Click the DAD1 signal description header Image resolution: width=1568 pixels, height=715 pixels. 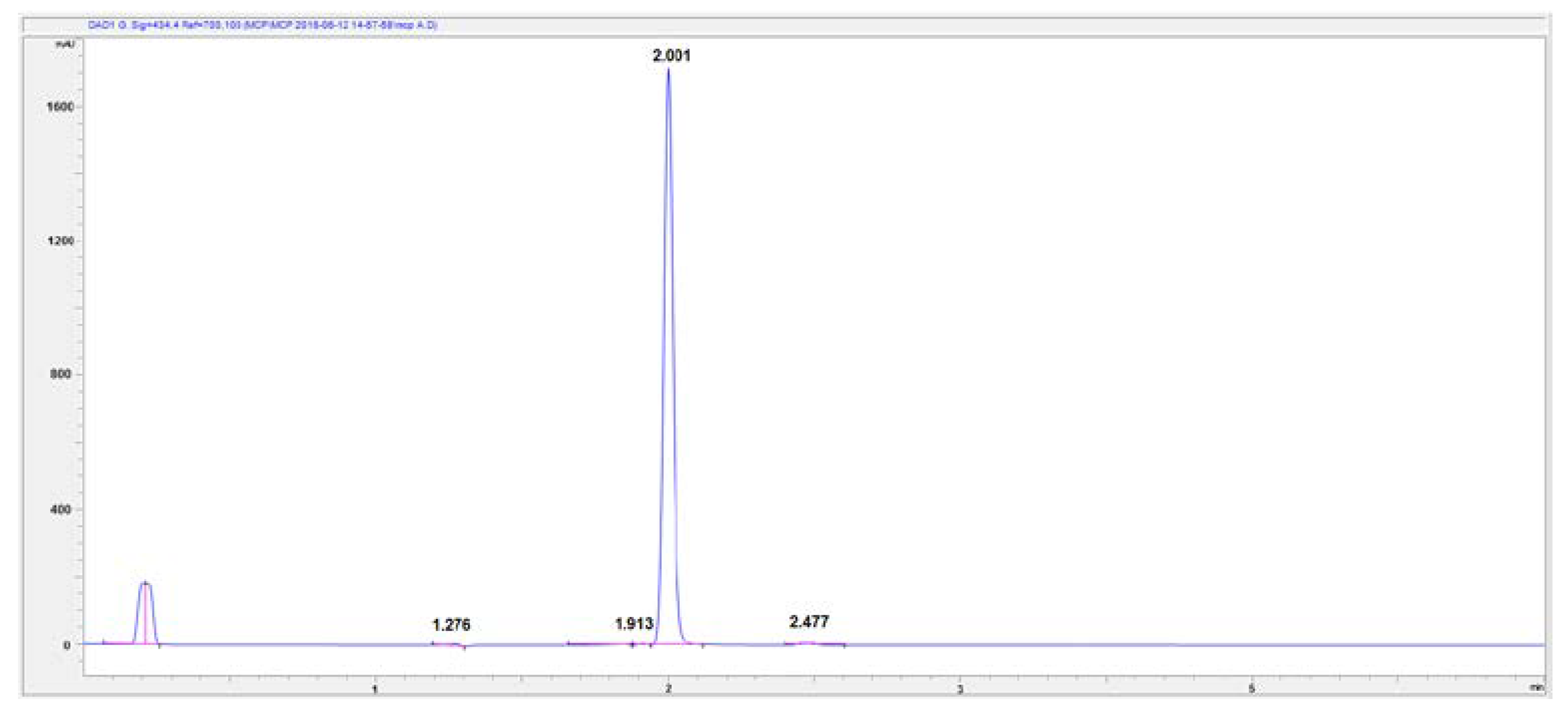262,25
